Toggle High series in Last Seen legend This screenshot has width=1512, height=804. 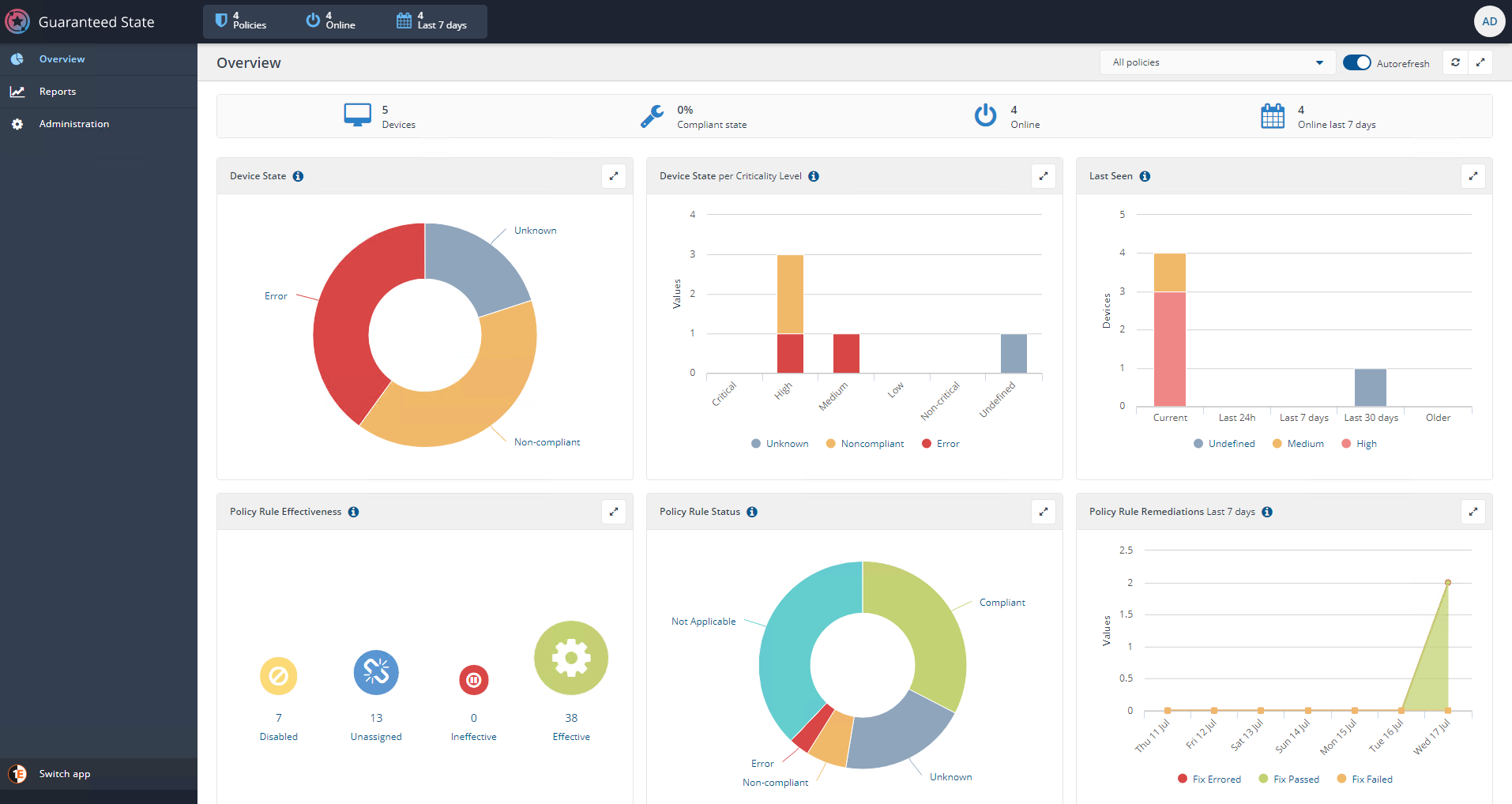1359,444
